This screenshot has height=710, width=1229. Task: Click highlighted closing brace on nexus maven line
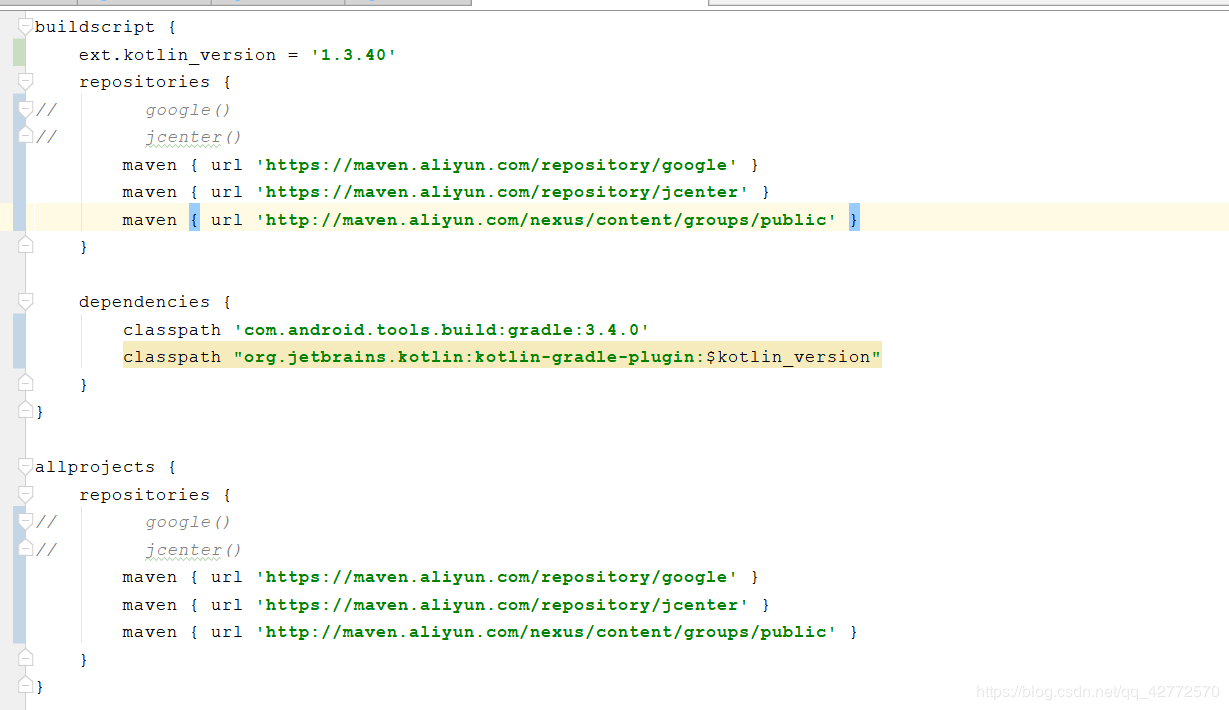pos(854,219)
